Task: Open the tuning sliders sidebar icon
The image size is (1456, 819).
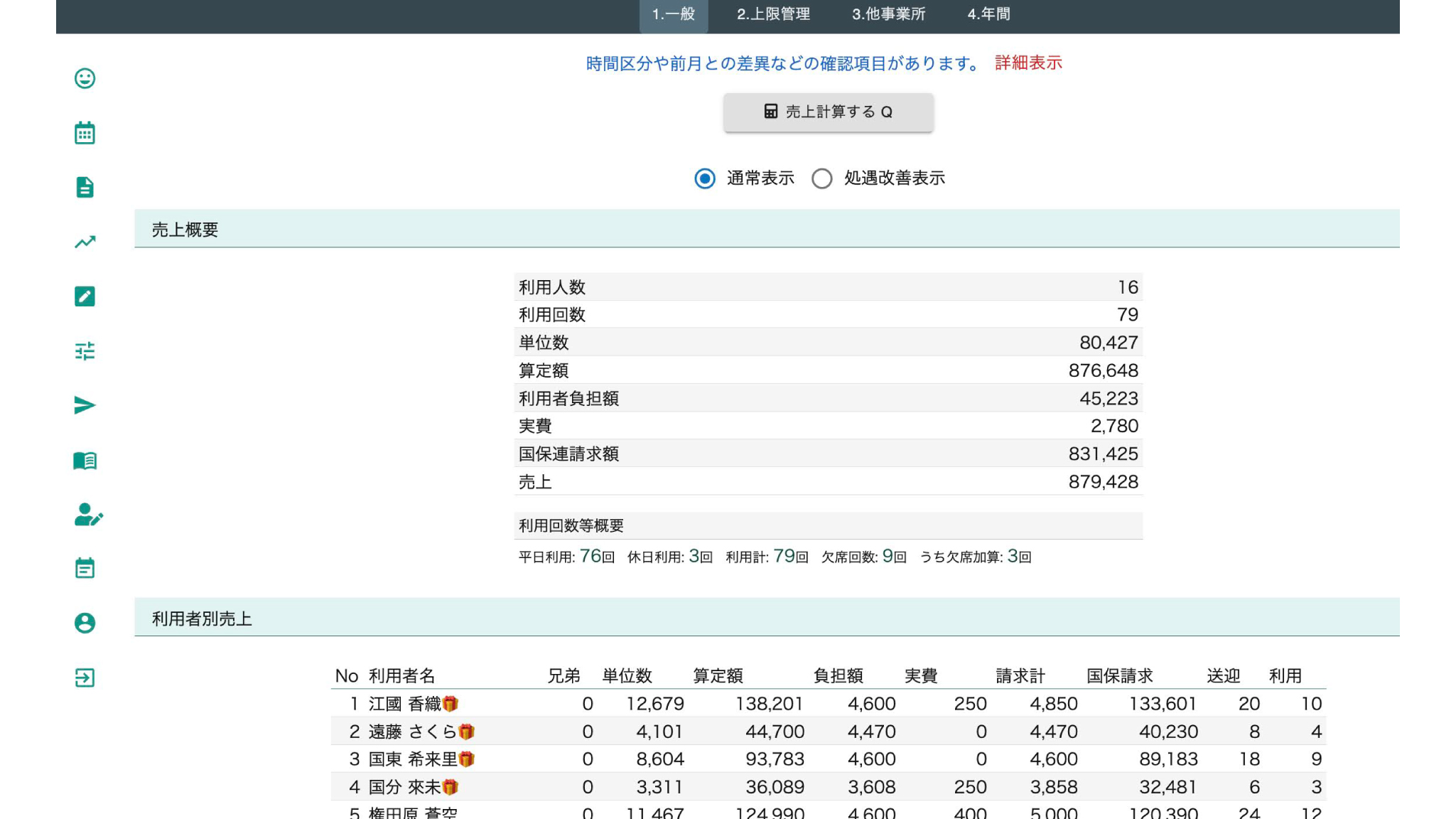Action: 85,350
